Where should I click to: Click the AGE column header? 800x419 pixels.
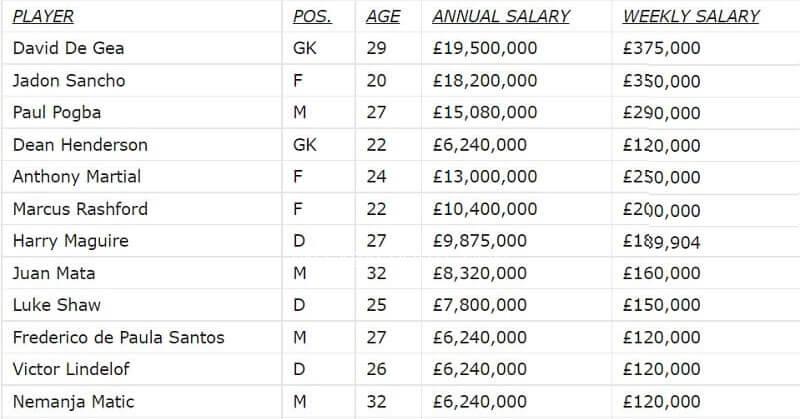tap(383, 16)
